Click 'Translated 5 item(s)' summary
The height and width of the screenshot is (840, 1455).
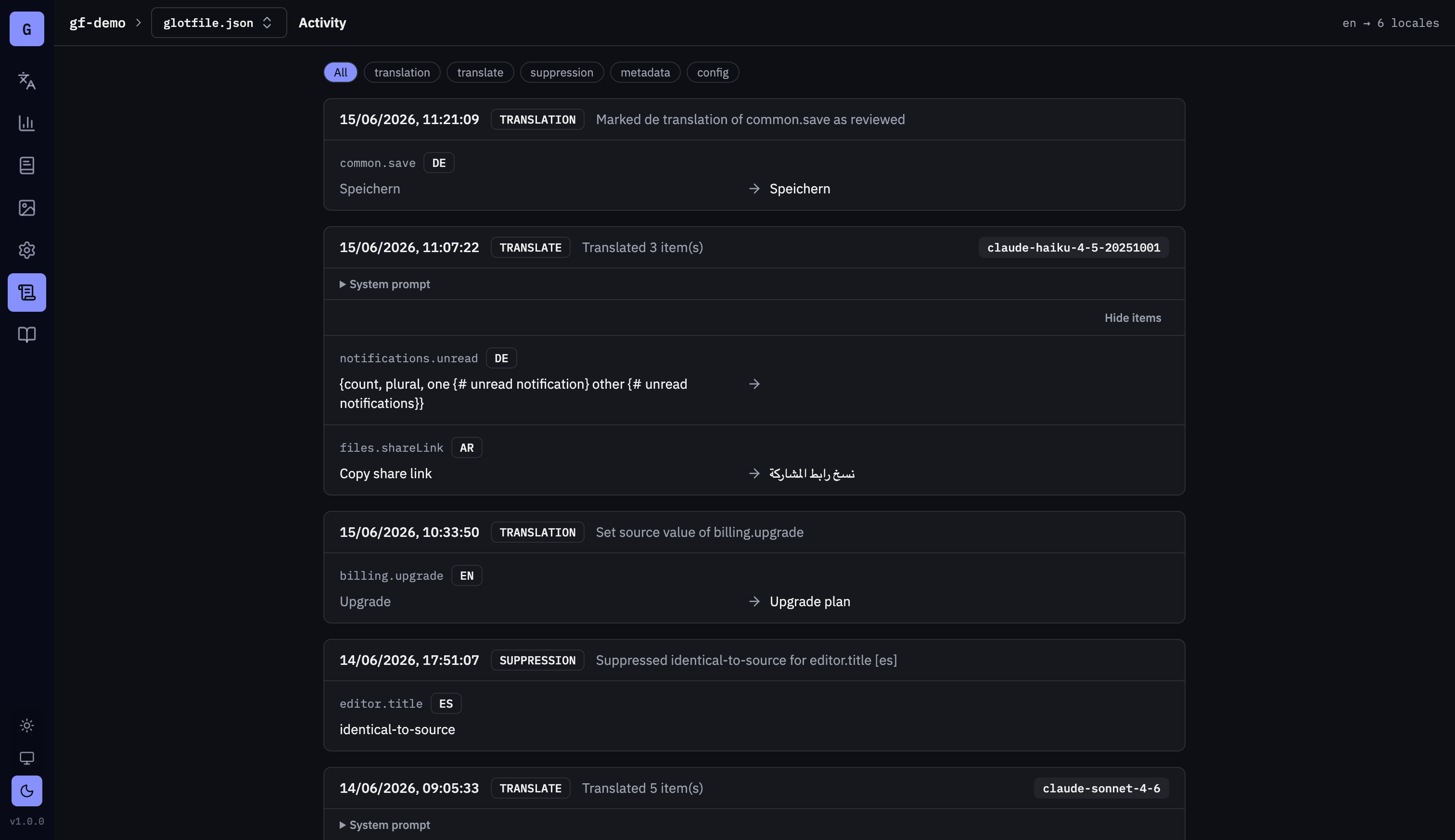(x=642, y=788)
